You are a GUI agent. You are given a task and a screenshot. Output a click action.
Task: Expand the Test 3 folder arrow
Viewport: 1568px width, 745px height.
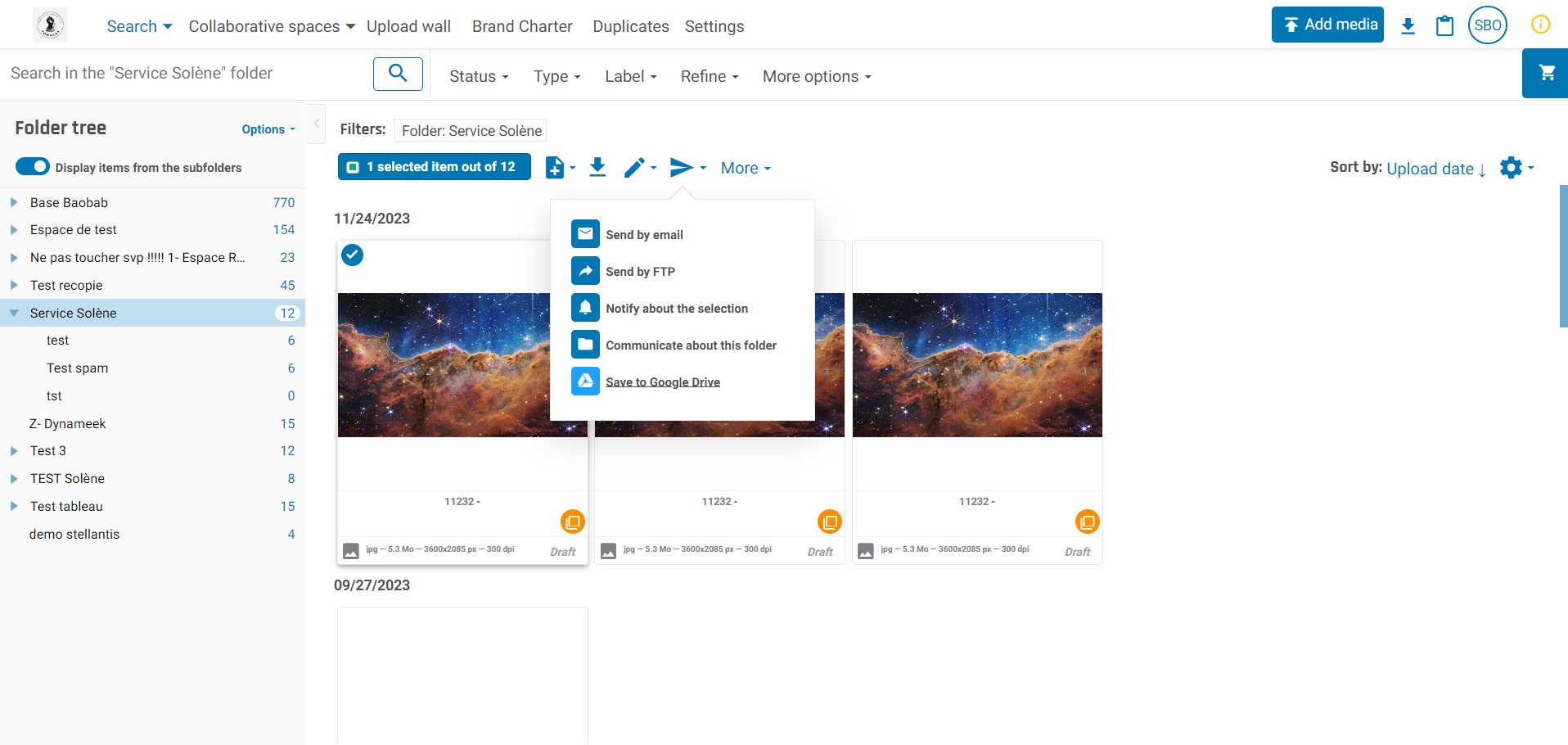[x=14, y=451]
